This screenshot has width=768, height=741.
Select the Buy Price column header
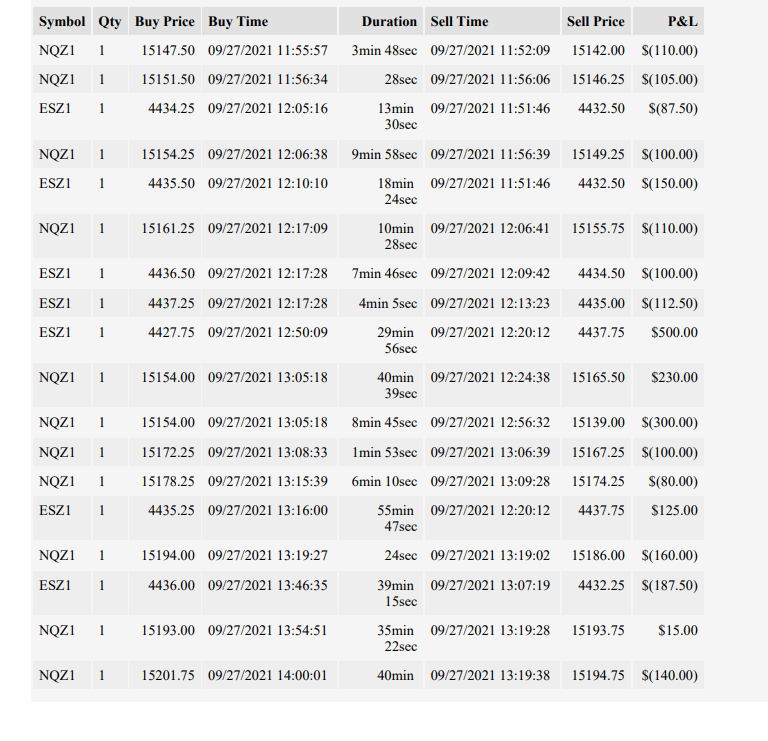165,22
